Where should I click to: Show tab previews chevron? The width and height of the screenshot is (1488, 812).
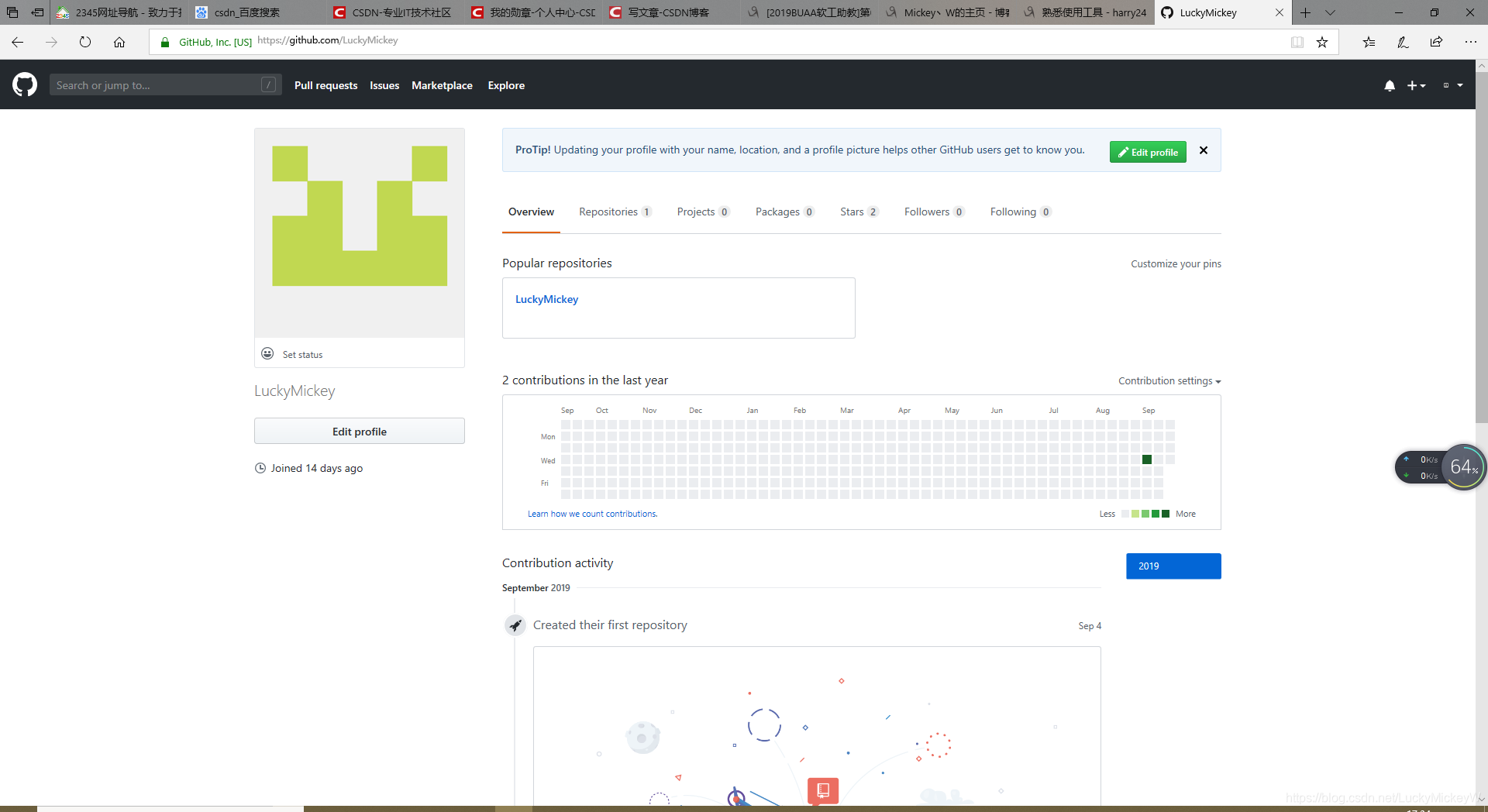click(x=1331, y=12)
